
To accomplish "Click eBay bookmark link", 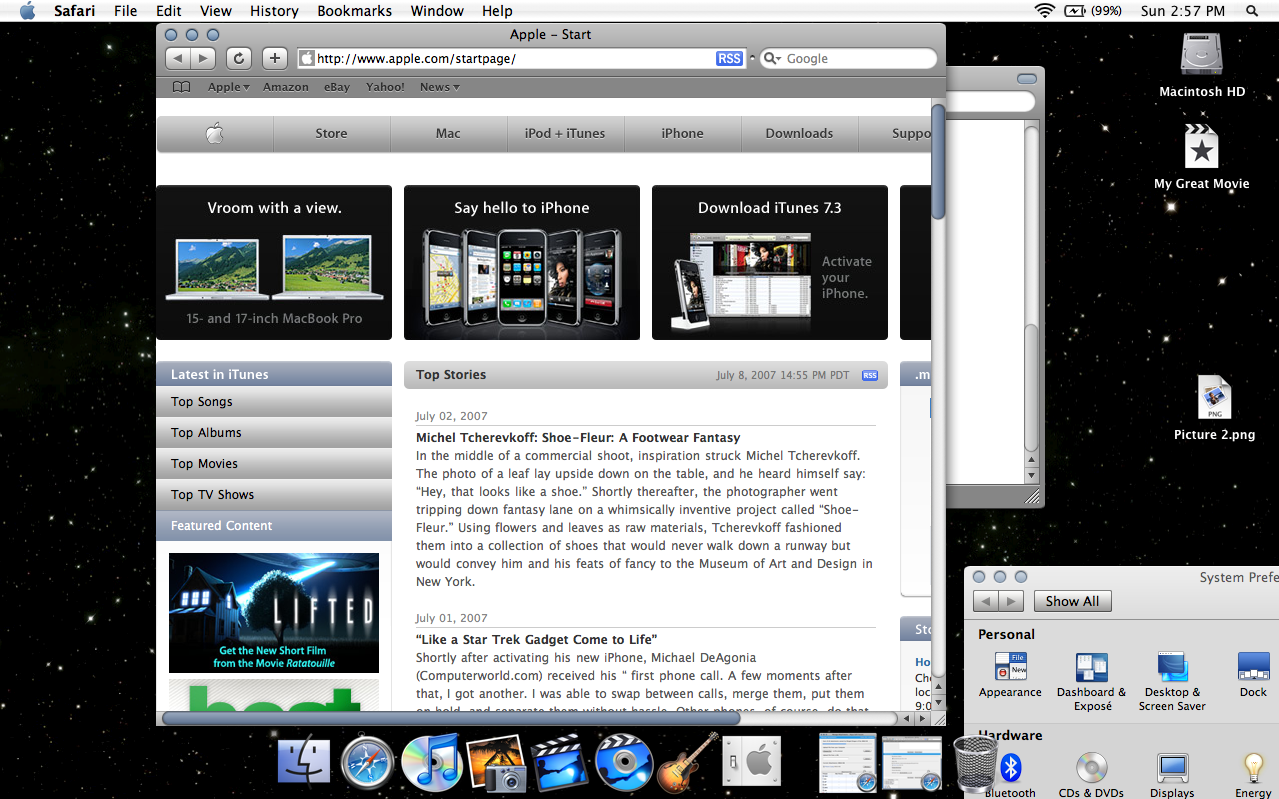I will [x=337, y=87].
